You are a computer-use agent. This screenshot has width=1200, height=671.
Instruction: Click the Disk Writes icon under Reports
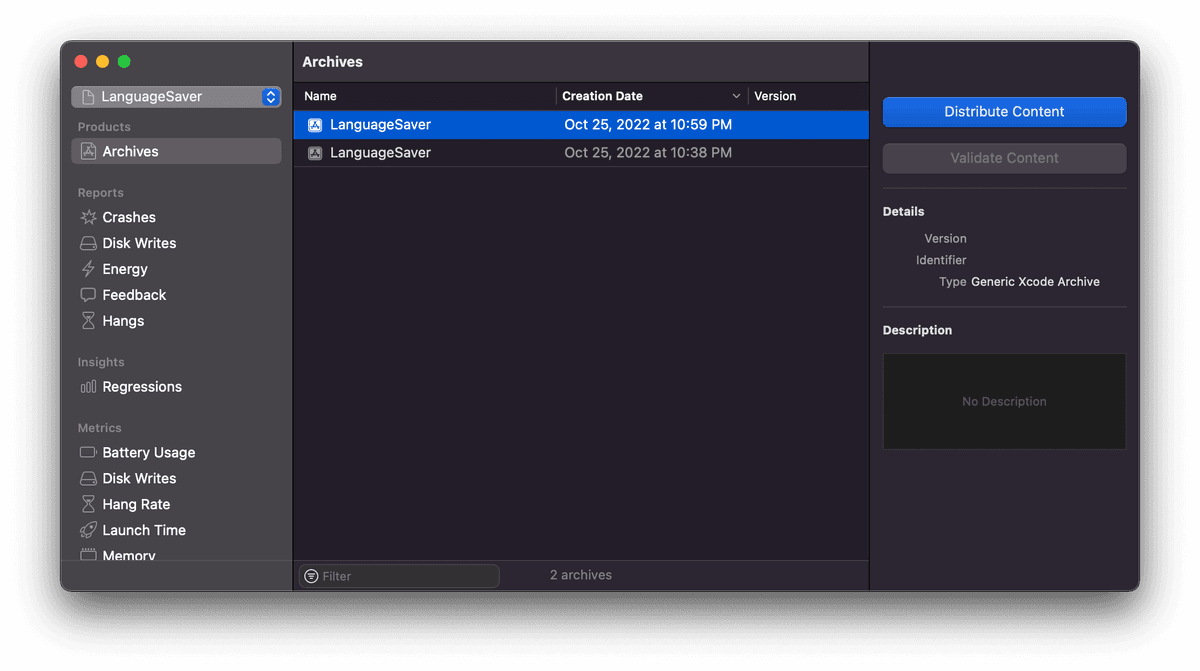pyautogui.click(x=88, y=243)
